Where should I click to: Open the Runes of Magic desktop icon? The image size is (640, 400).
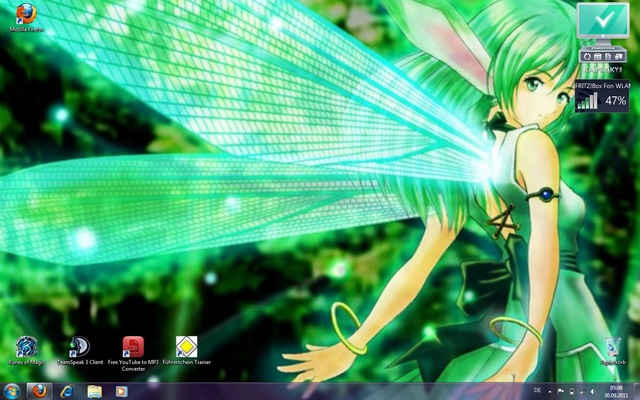coord(28,347)
